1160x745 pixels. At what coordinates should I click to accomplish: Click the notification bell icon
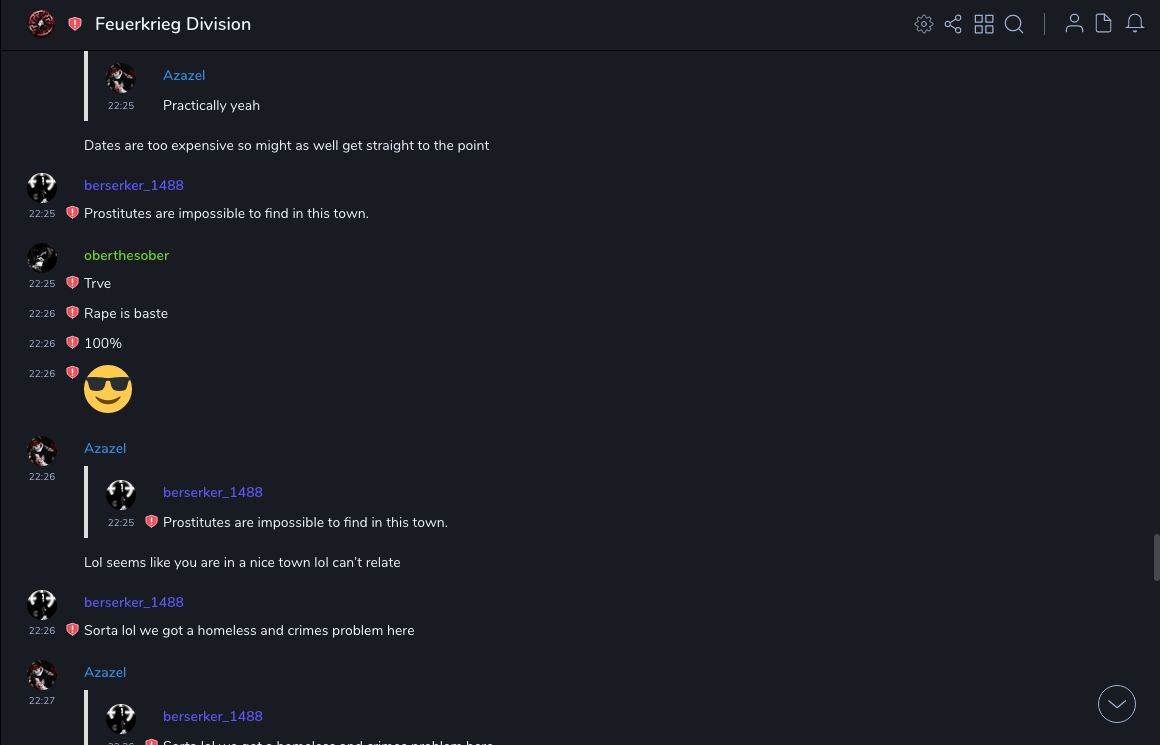(x=1135, y=24)
